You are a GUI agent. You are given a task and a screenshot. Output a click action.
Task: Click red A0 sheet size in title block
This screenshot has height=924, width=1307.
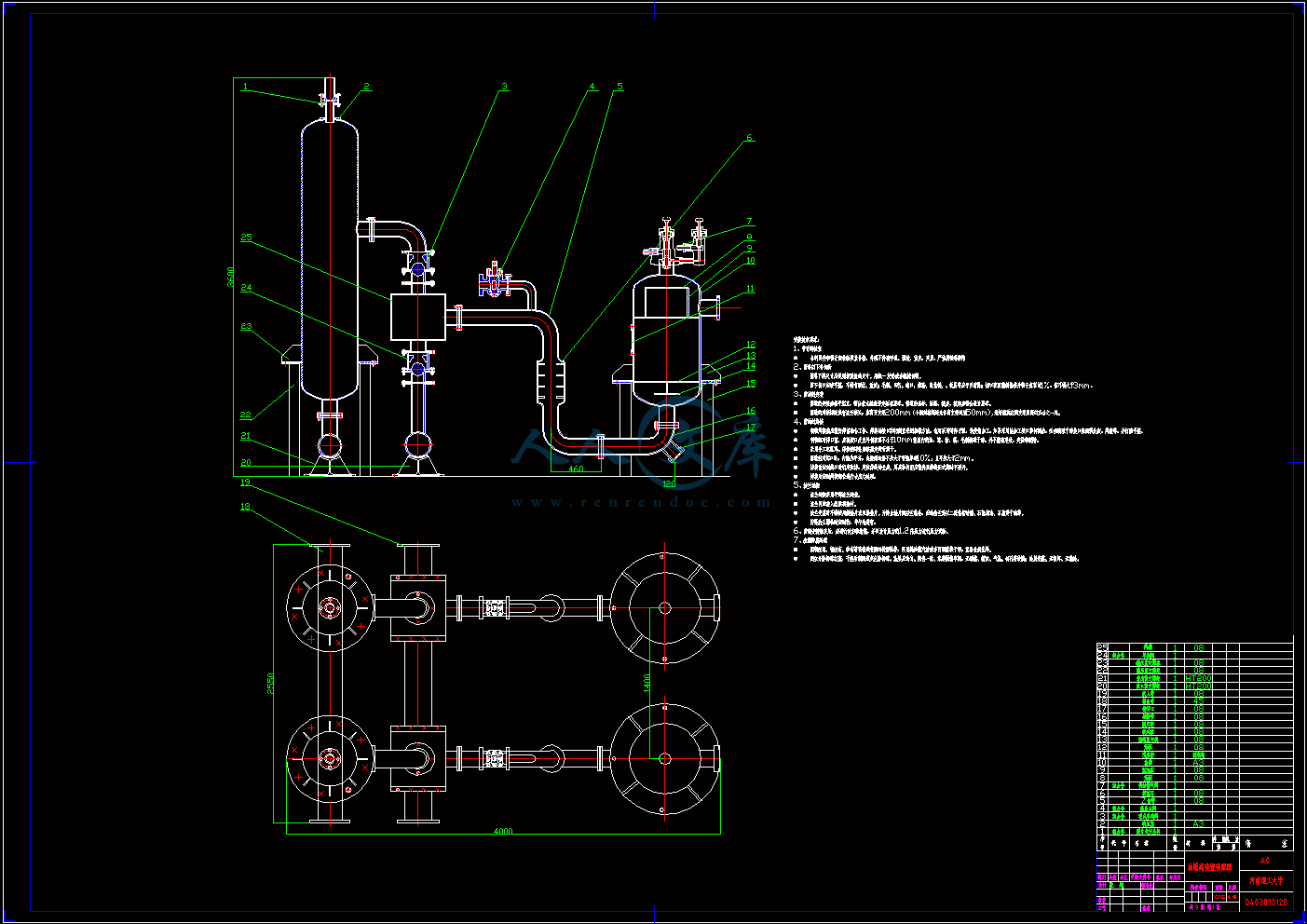click(x=1265, y=860)
